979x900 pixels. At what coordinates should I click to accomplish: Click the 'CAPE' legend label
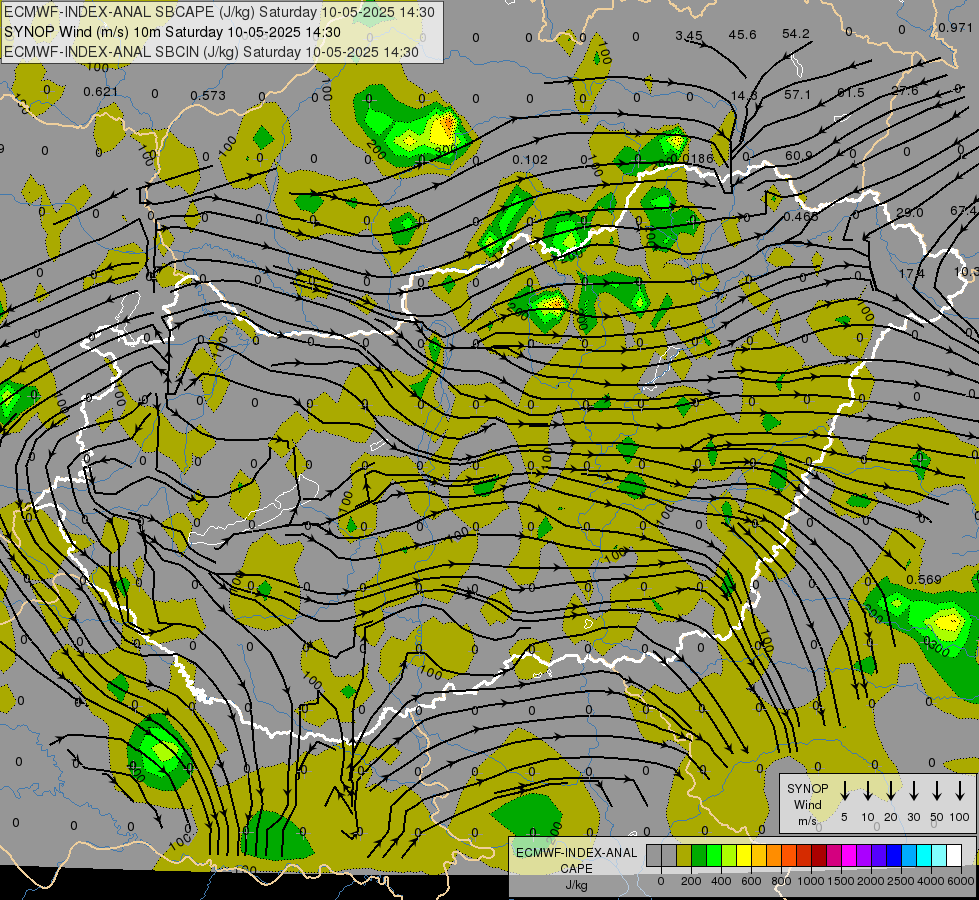coord(576,869)
